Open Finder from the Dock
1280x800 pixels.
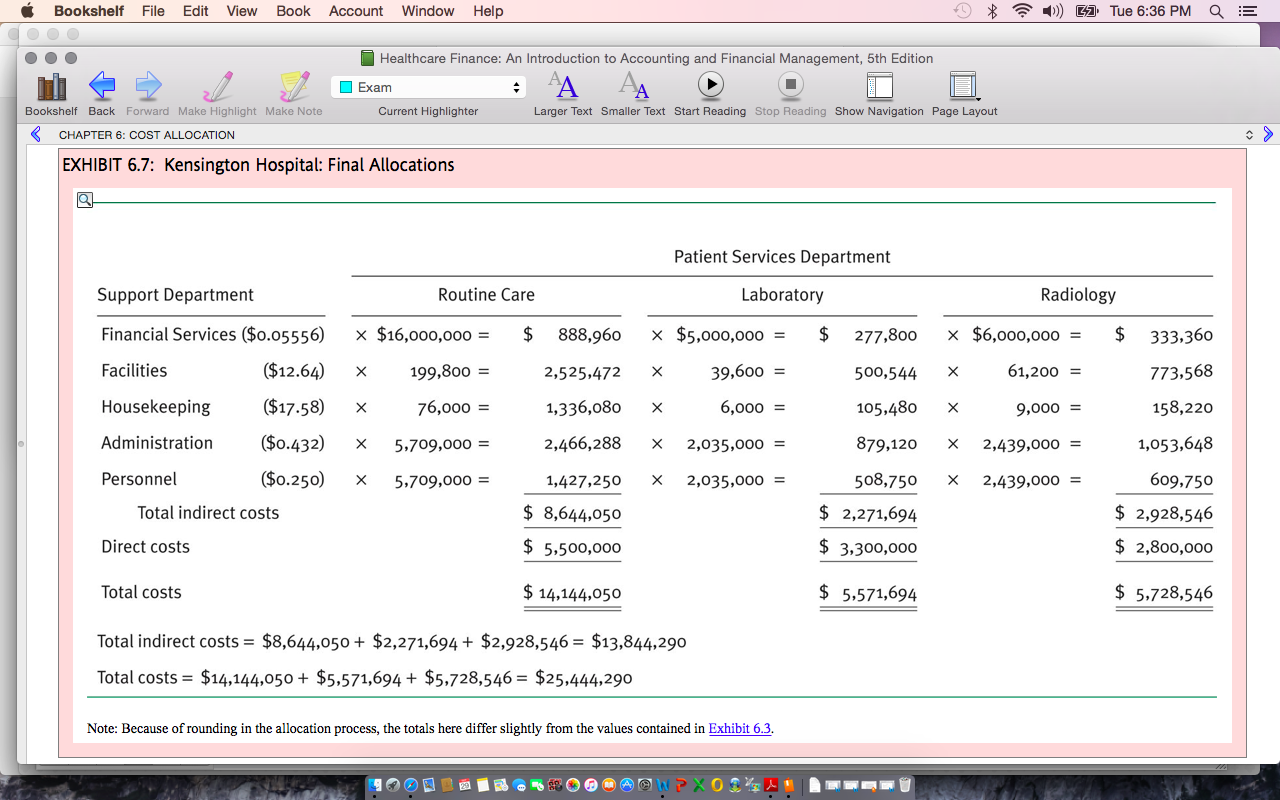point(375,785)
